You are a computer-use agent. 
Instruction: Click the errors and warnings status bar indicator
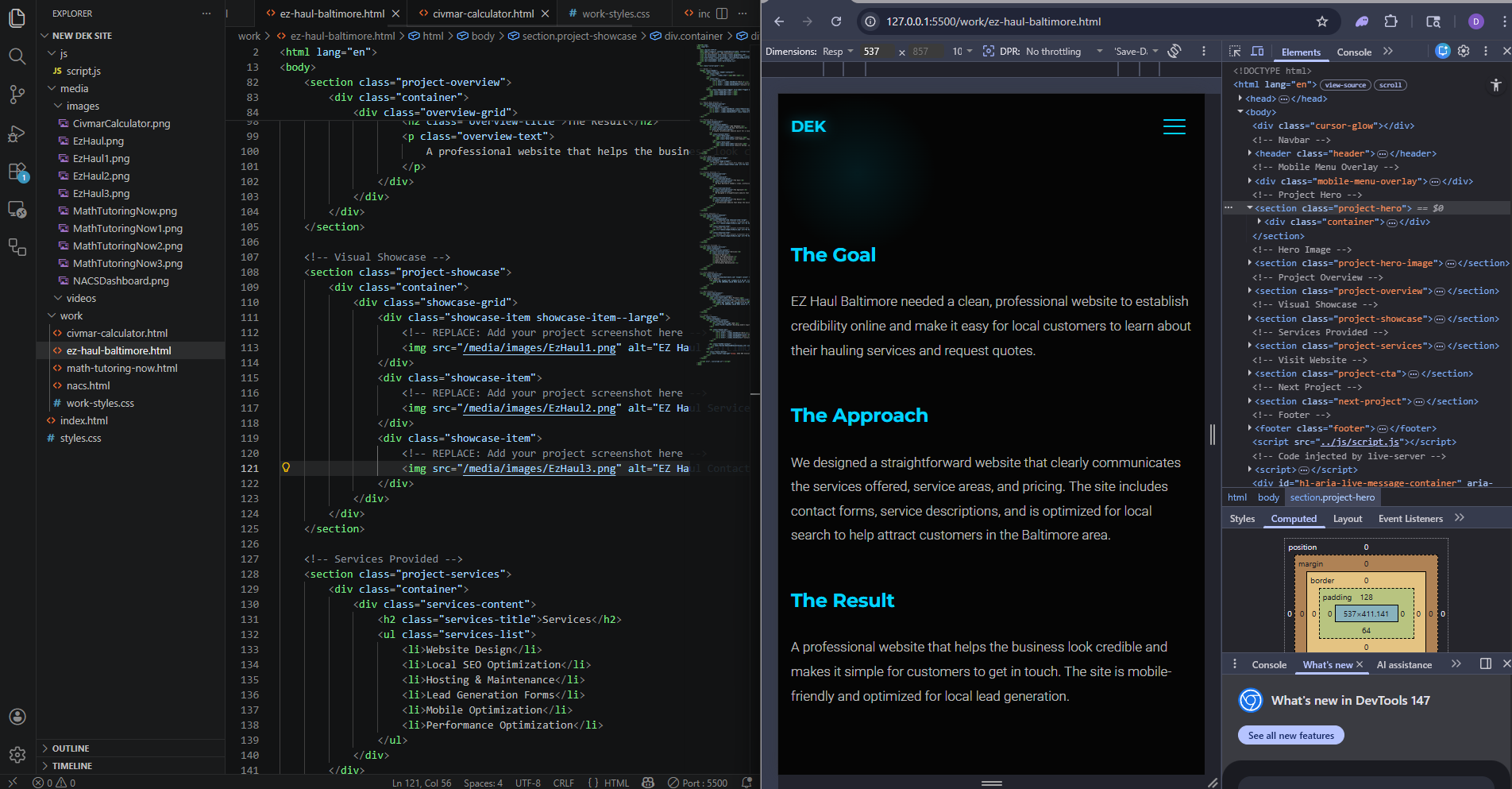(x=54, y=783)
